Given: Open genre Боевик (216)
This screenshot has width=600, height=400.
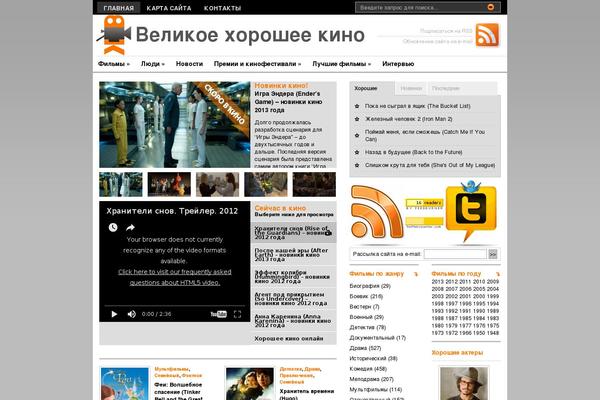Looking at the screenshot, I should (x=366, y=296).
